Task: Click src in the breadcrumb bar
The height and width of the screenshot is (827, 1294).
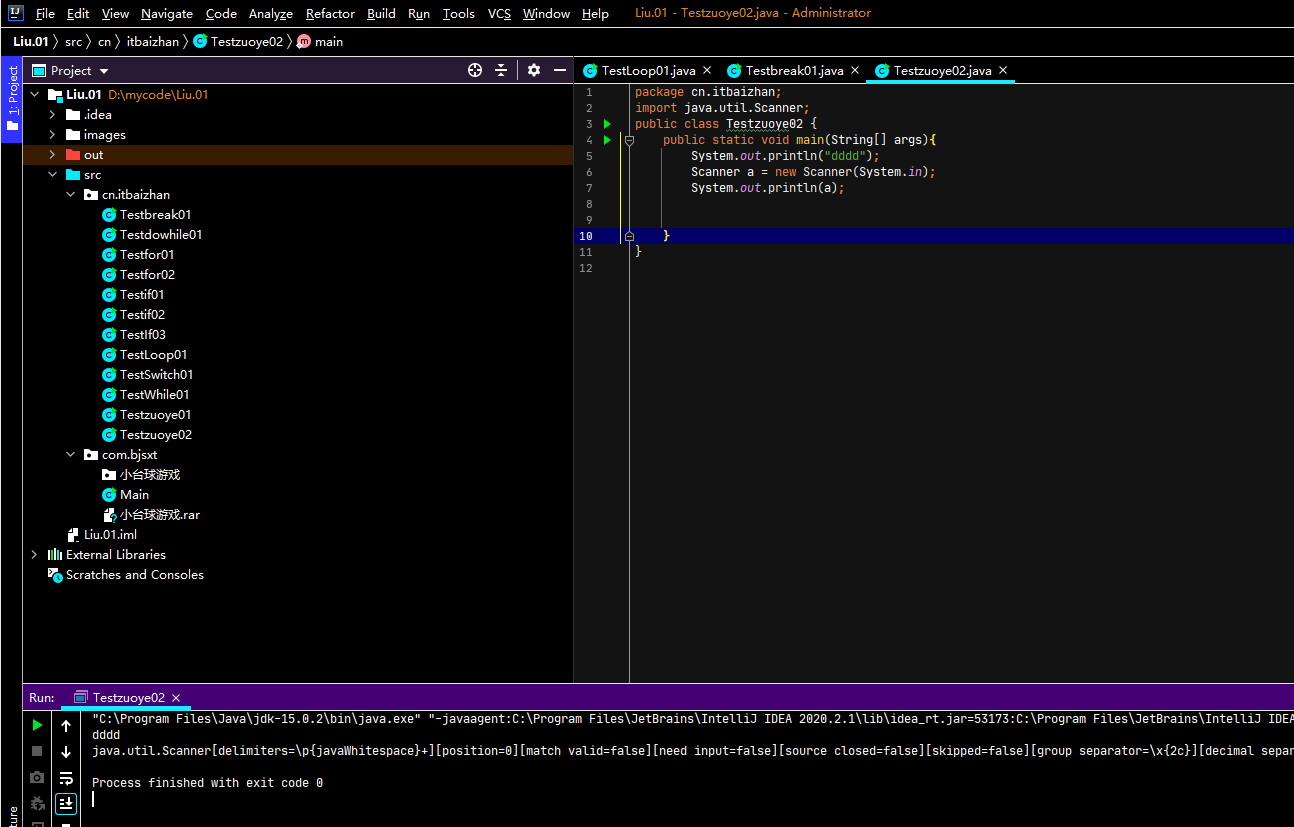Action: pyautogui.click(x=74, y=41)
